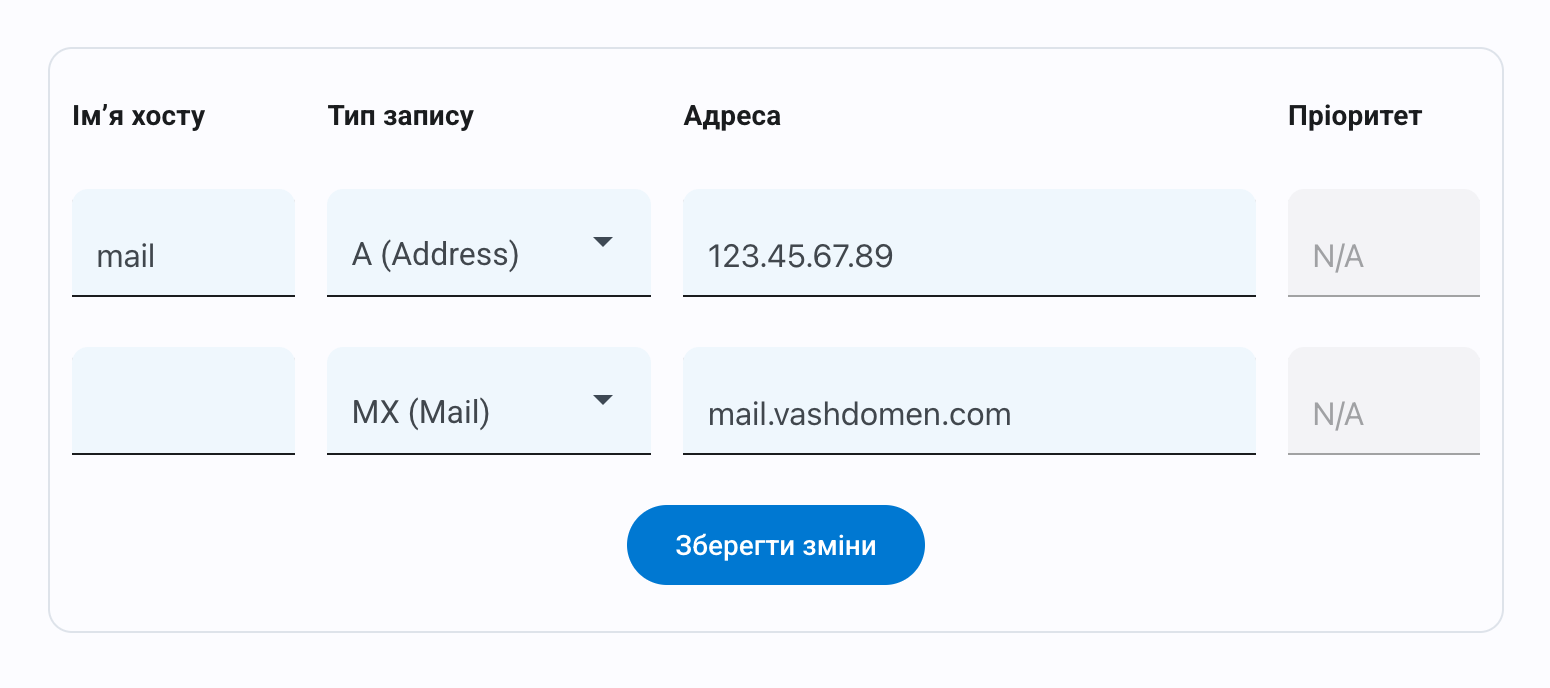Choose the record type selector showing 'A (Address)'
The height and width of the screenshot is (688, 1550).
point(489,241)
